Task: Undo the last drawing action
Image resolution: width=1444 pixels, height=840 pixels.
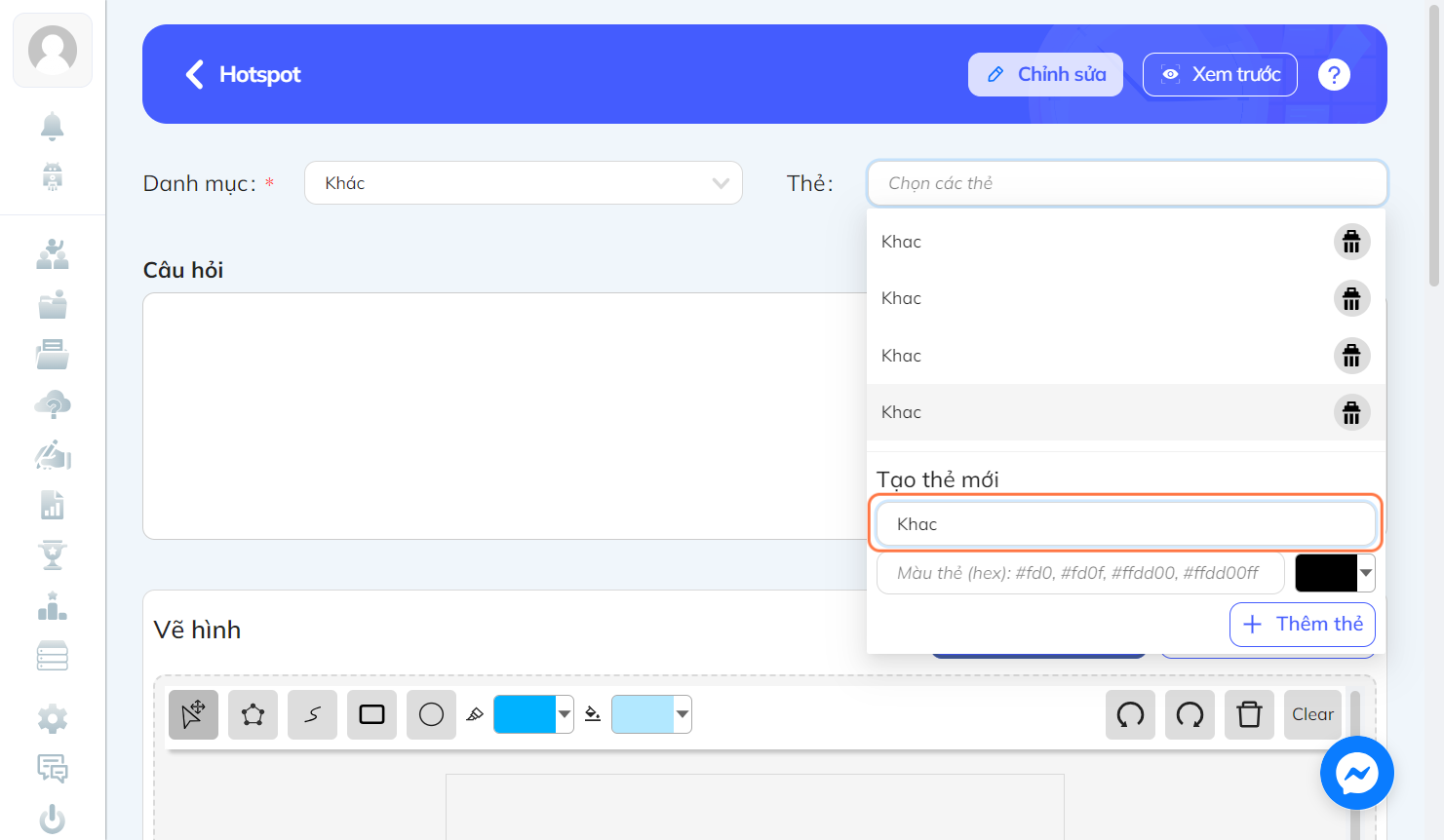Action: (x=1130, y=714)
